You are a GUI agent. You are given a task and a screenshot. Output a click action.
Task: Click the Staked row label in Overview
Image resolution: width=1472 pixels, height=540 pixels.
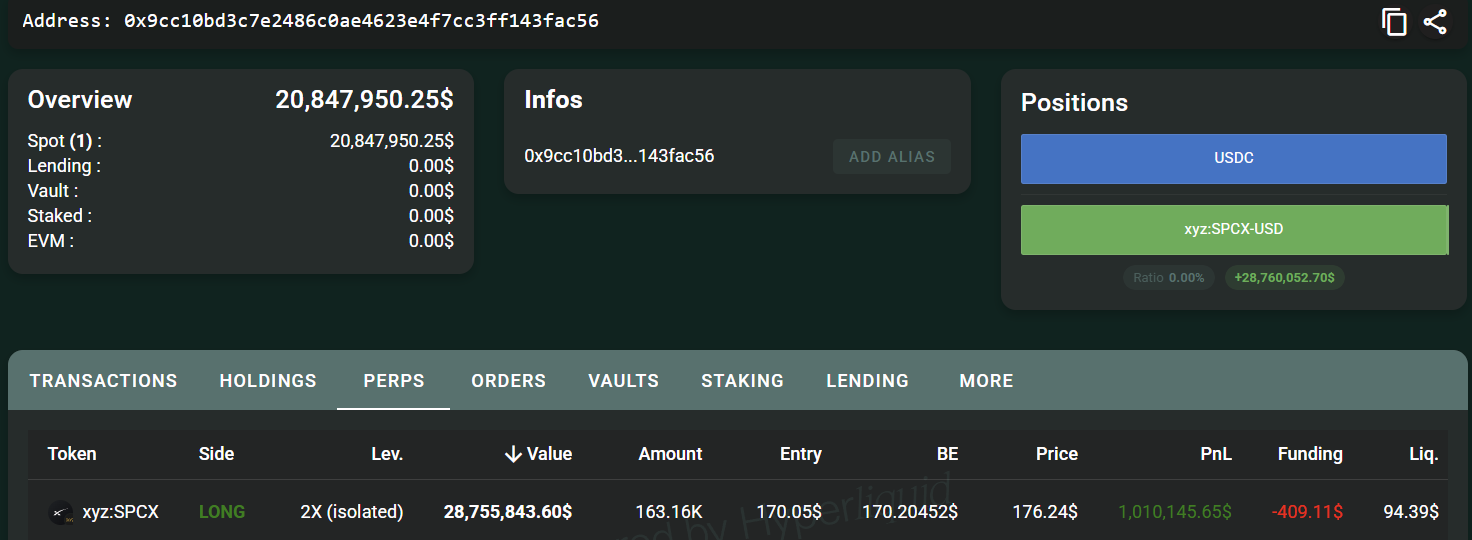point(60,216)
